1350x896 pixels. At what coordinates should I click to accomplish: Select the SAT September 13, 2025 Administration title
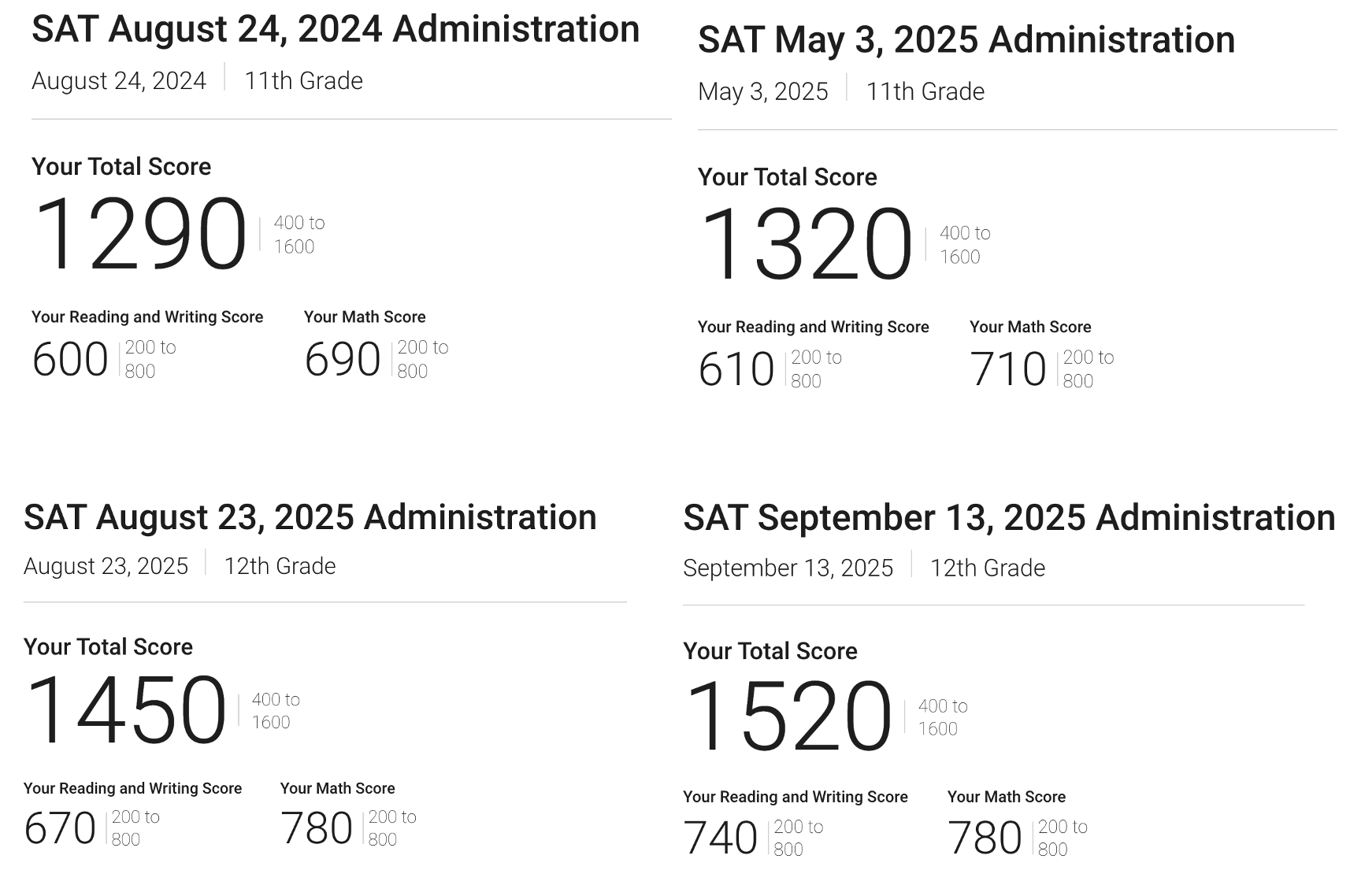click(1009, 518)
